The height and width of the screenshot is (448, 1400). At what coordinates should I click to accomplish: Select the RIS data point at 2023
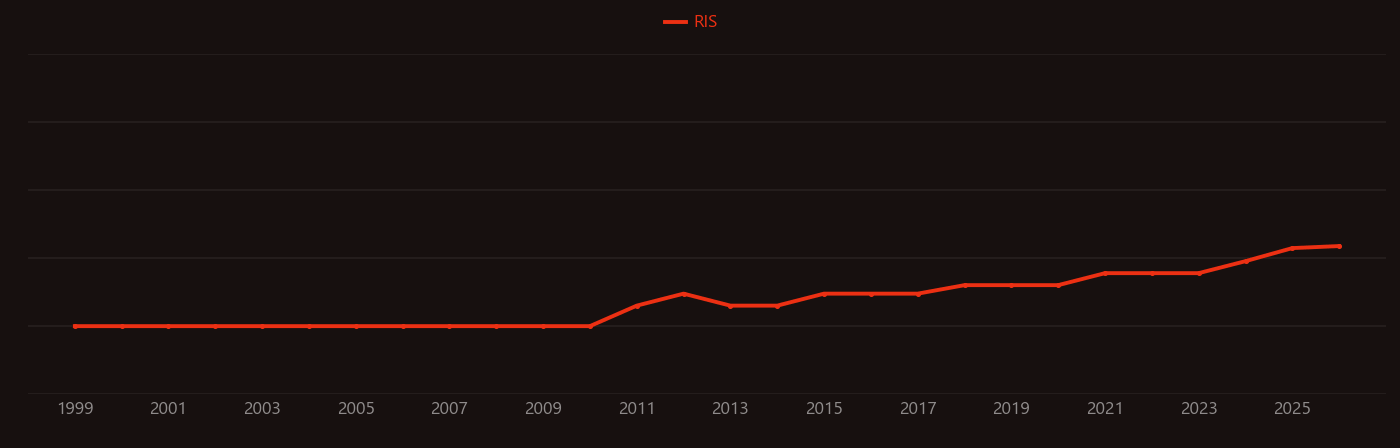1199,273
